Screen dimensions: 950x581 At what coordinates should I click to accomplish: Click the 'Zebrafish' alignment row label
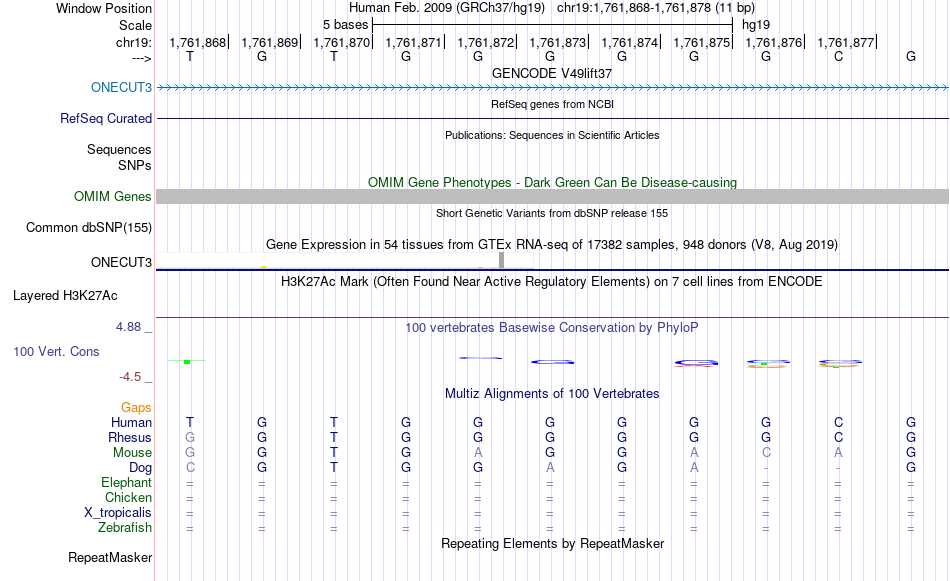(x=125, y=528)
